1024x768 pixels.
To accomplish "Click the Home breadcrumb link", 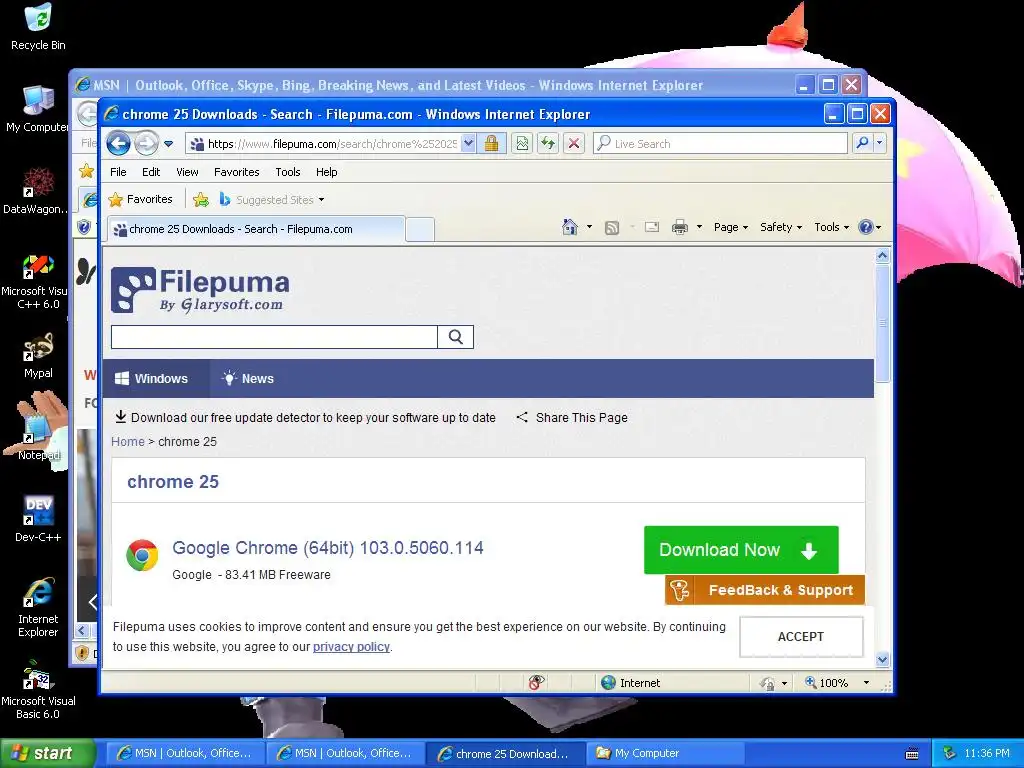I will coord(128,441).
